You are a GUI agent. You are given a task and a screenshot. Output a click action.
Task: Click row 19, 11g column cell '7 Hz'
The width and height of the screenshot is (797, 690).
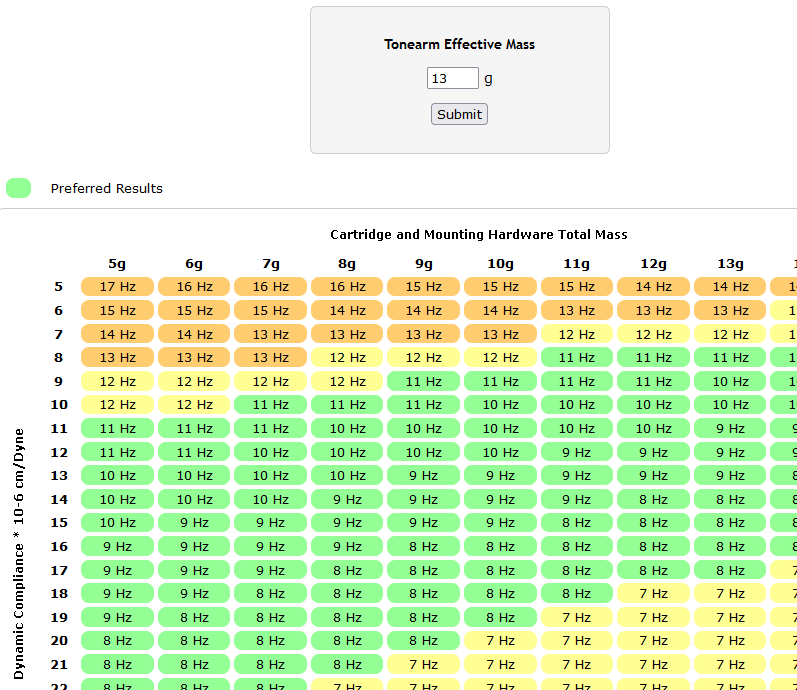point(576,617)
